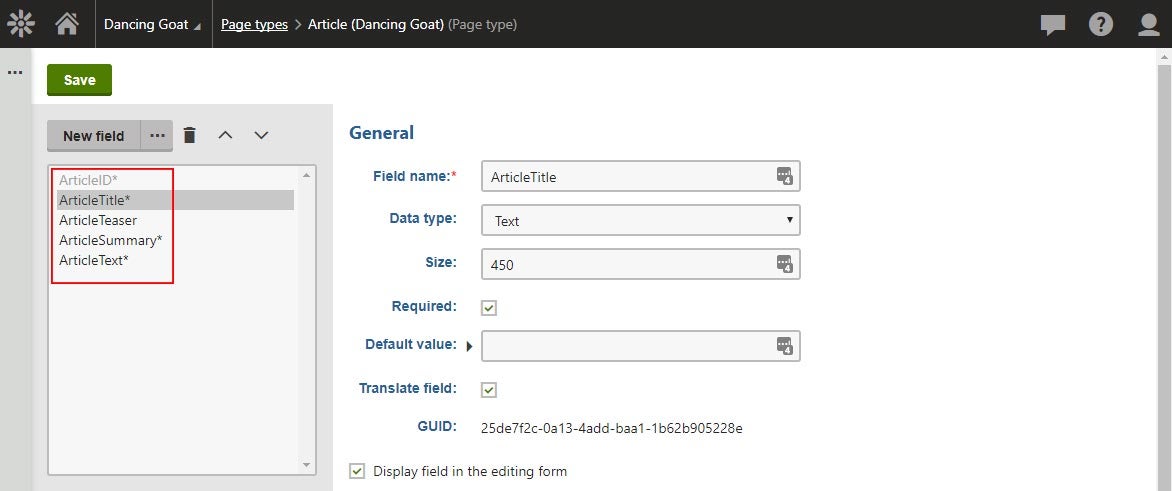
Task: Click the green Save button
Action: (x=79, y=80)
